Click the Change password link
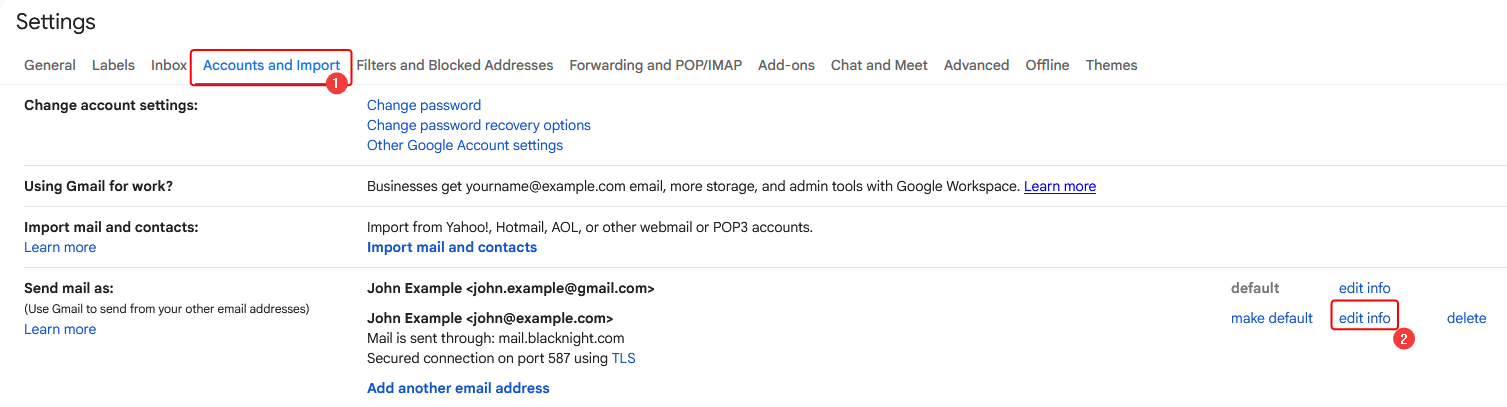The image size is (1507, 407). (424, 105)
